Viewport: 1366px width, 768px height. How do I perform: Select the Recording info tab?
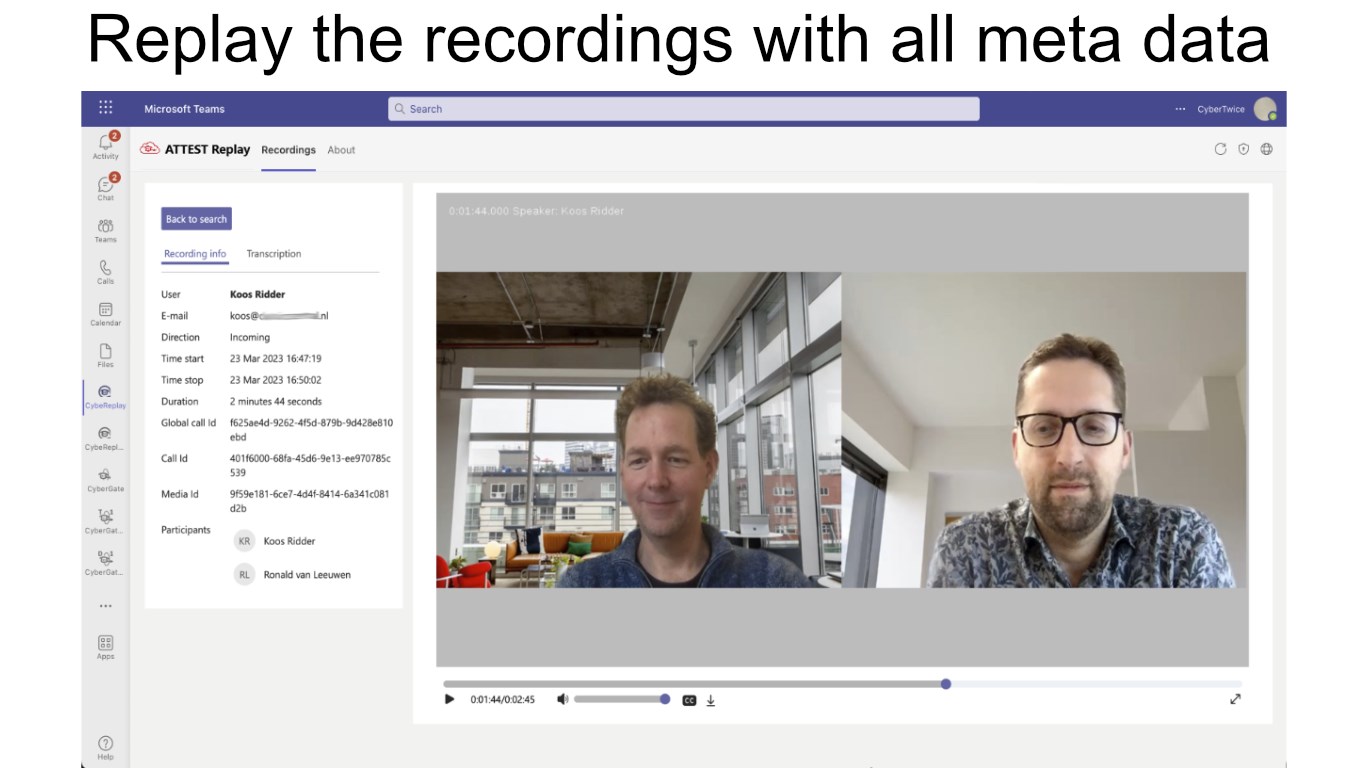[195, 254]
